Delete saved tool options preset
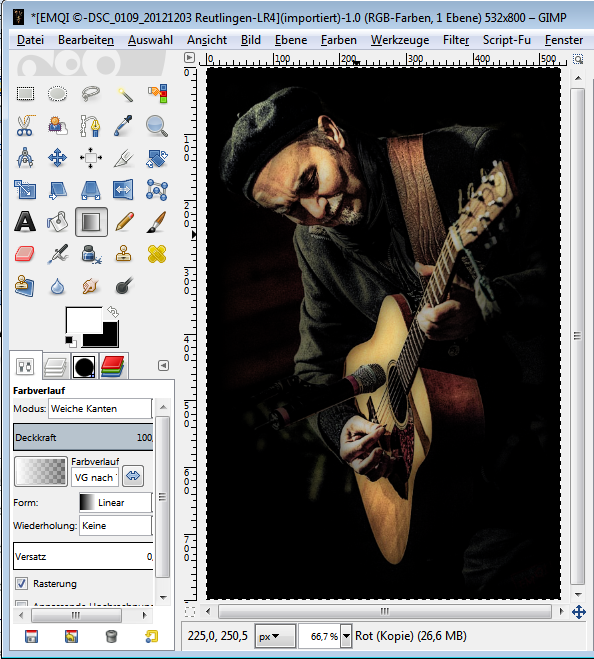The image size is (594, 659). pos(111,636)
